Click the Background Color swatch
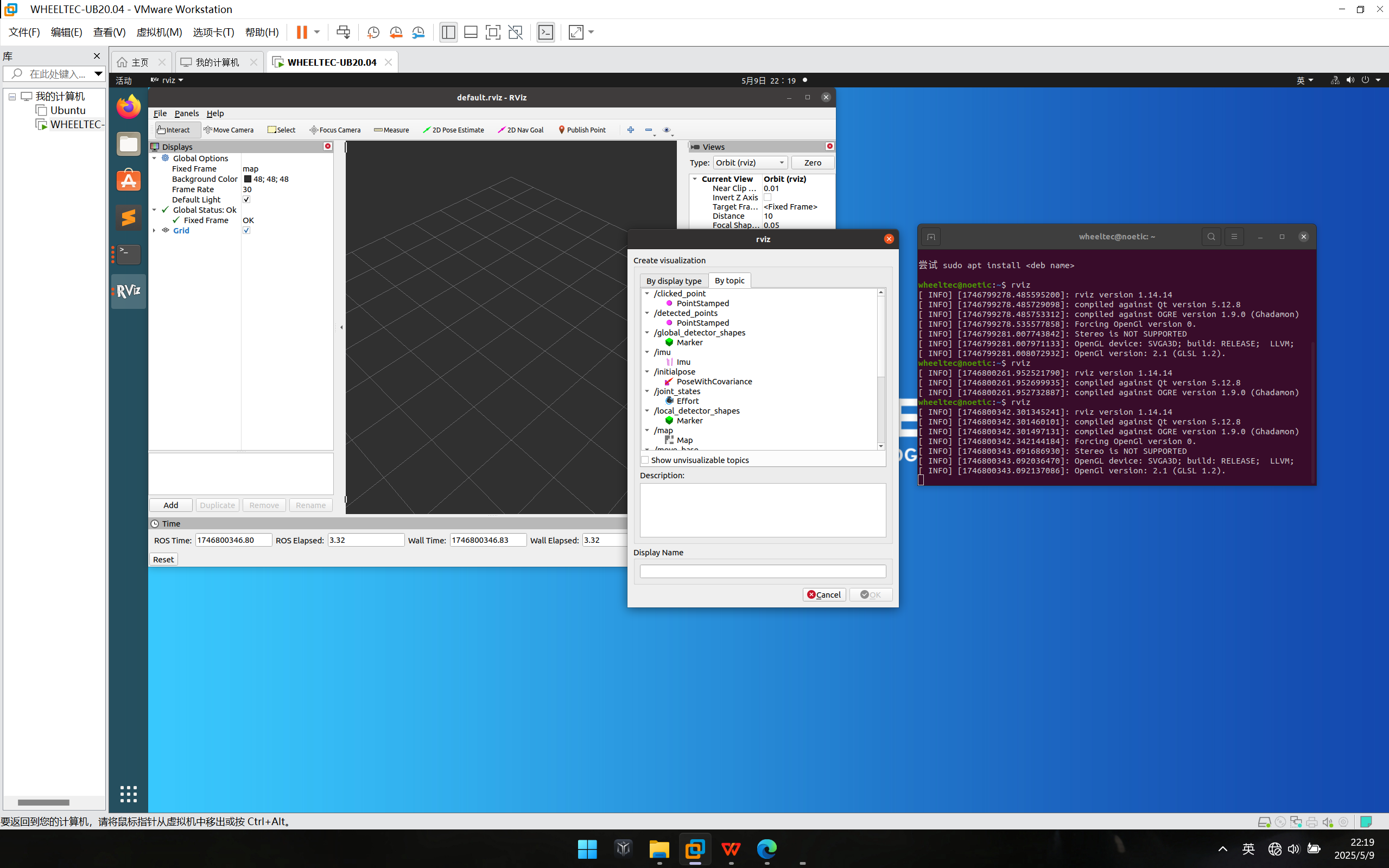Screen dimensions: 1389x868 point(248,179)
